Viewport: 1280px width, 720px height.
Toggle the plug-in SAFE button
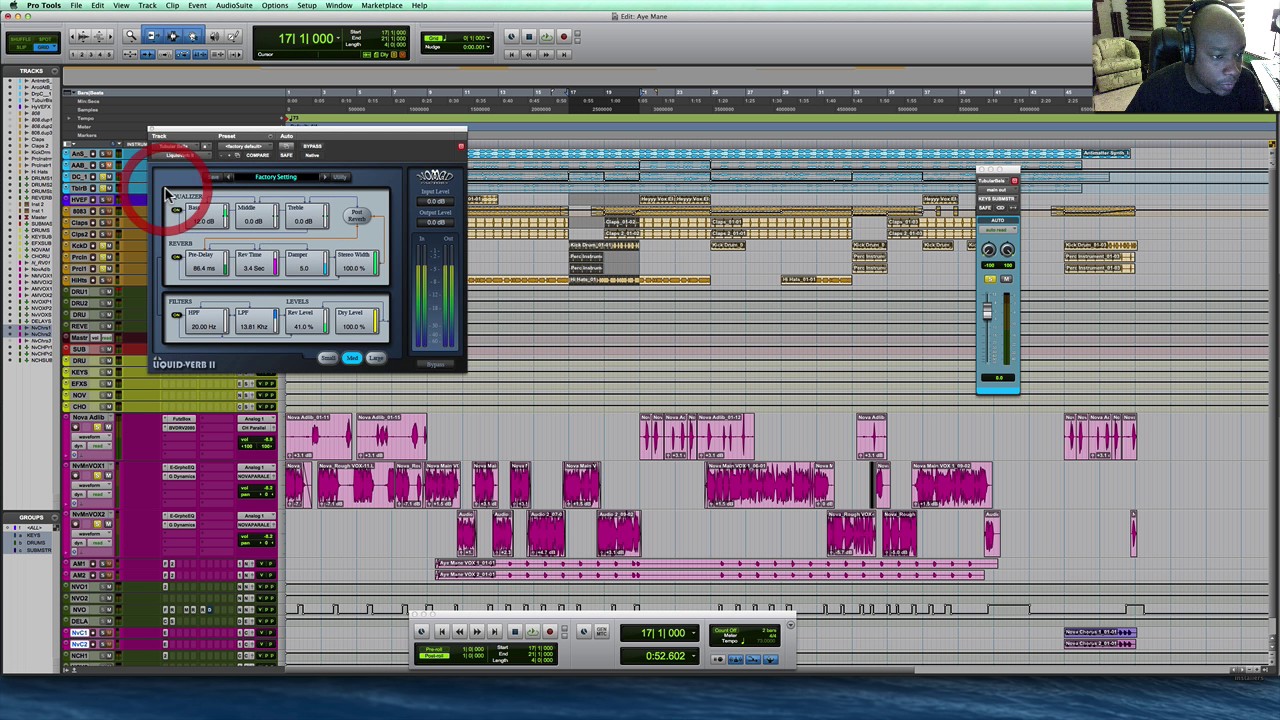tap(286, 155)
